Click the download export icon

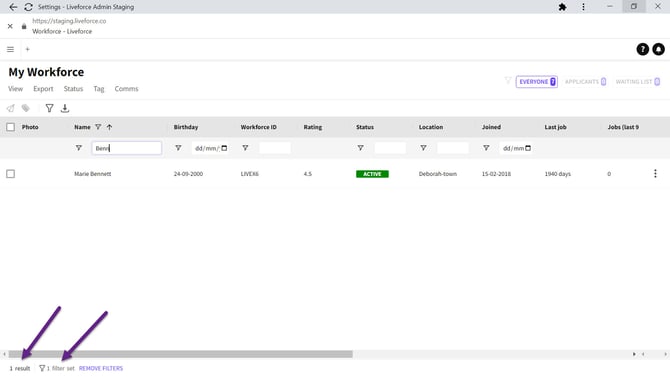pyautogui.click(x=65, y=108)
